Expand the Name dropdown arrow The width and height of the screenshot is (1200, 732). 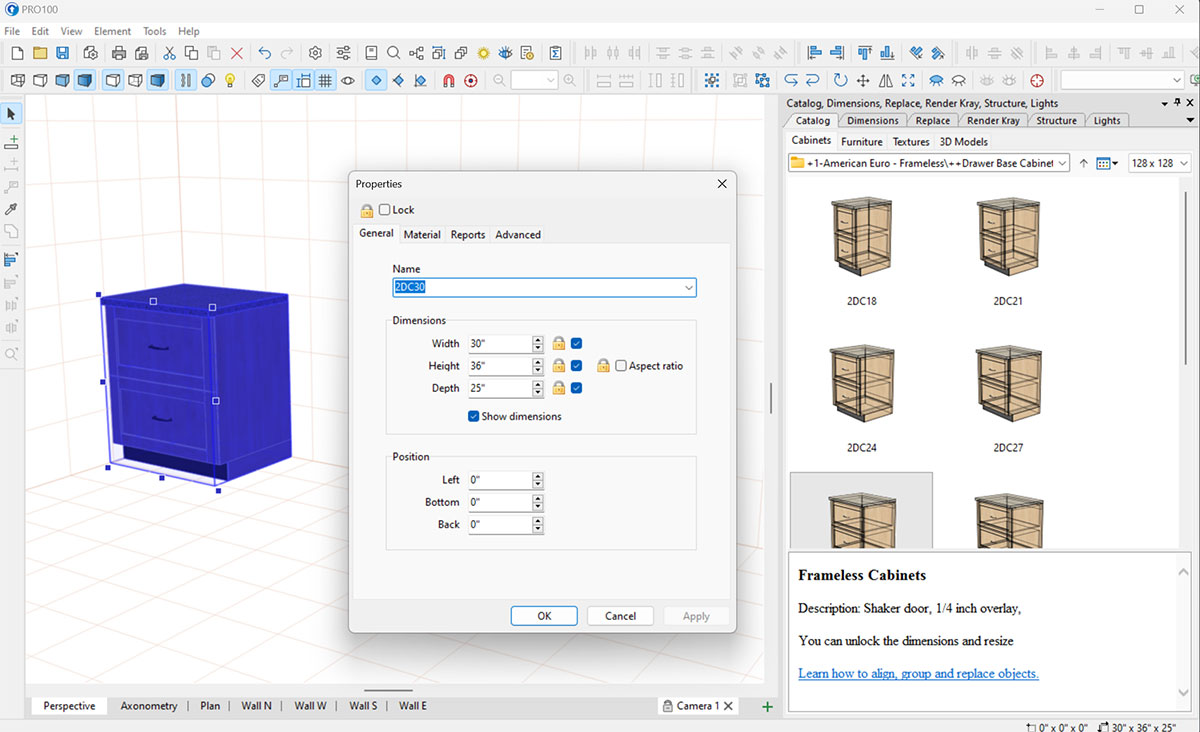pyautogui.click(x=688, y=288)
